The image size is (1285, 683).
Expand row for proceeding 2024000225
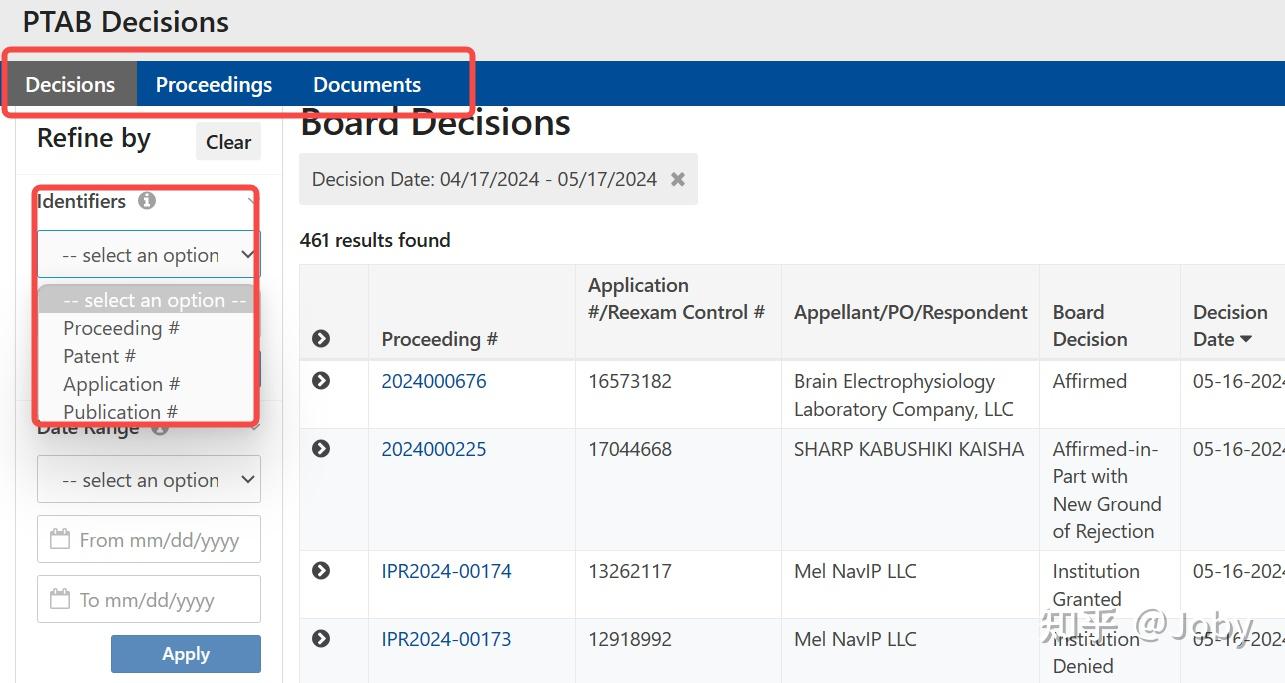[321, 449]
